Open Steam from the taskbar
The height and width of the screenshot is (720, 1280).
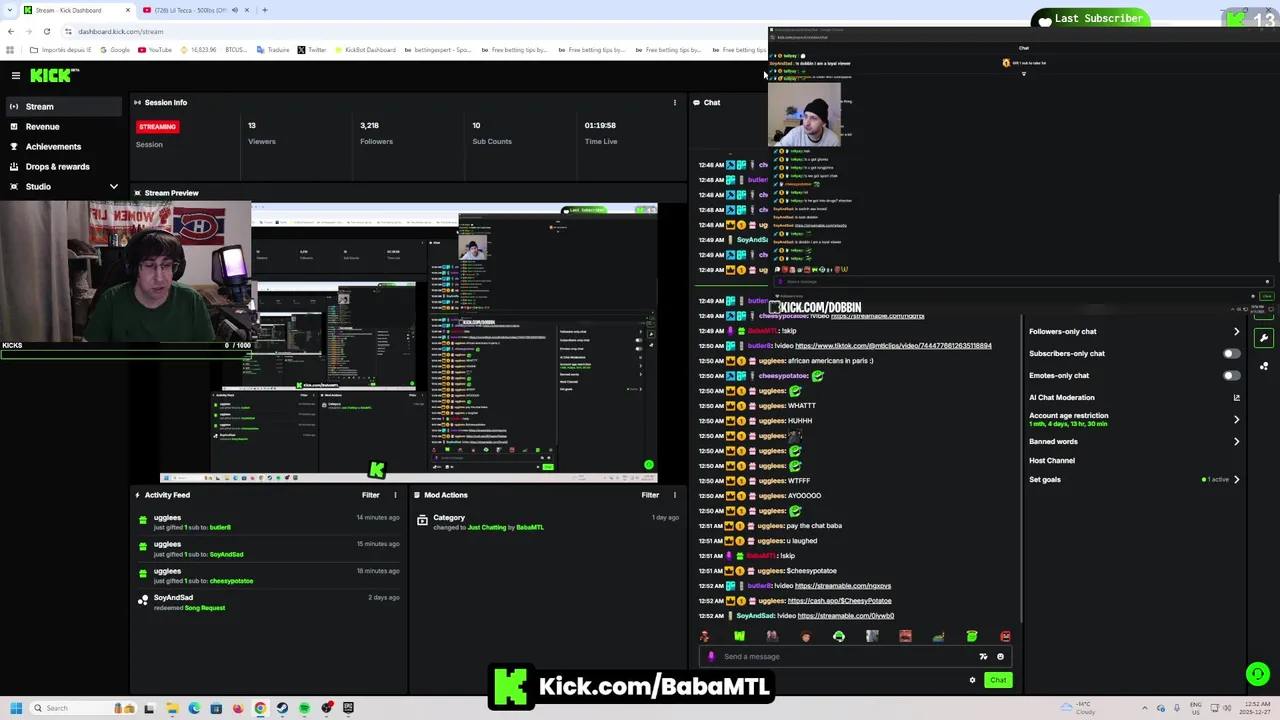point(282,708)
